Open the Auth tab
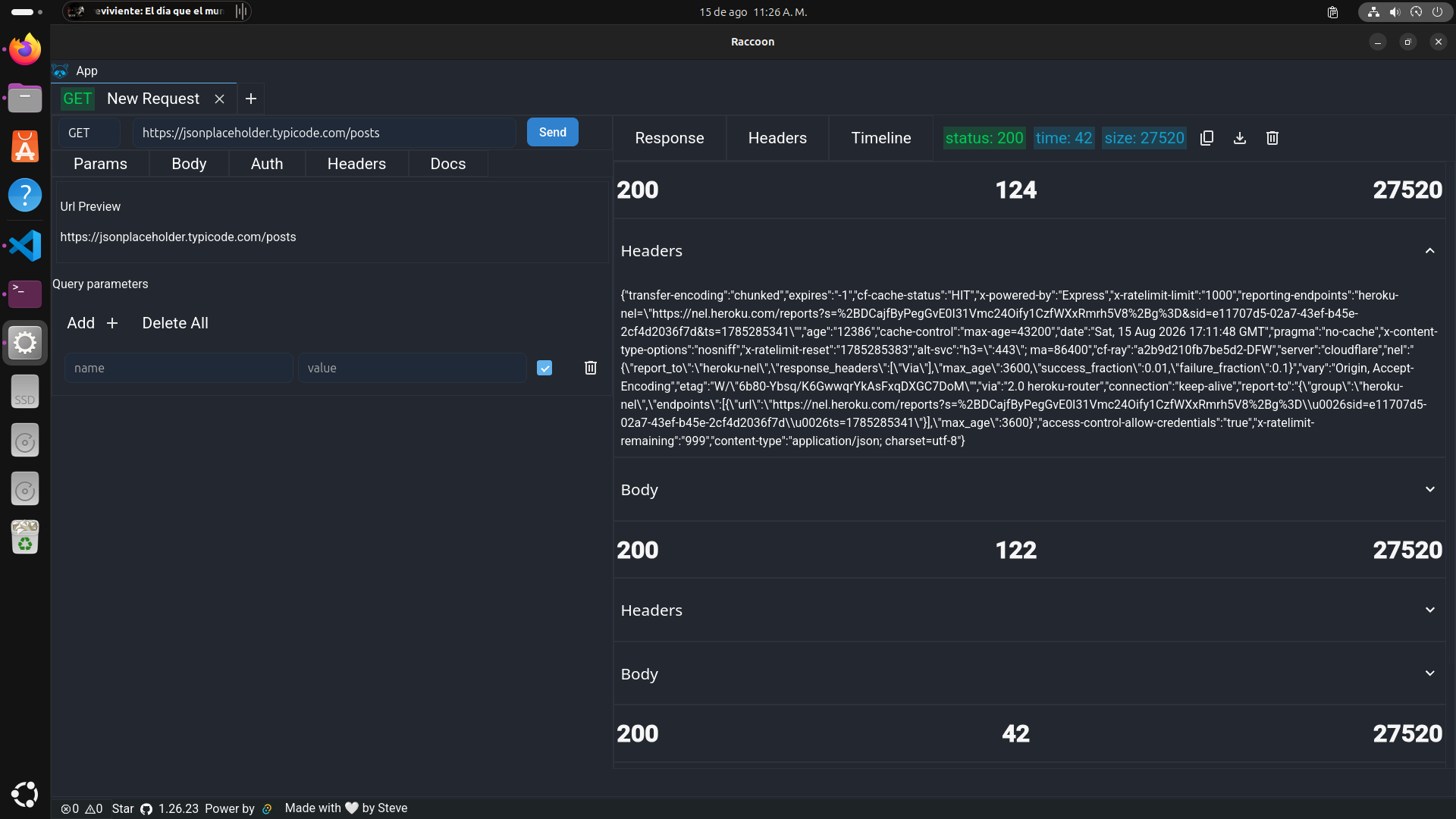The width and height of the screenshot is (1456, 819). click(x=267, y=164)
